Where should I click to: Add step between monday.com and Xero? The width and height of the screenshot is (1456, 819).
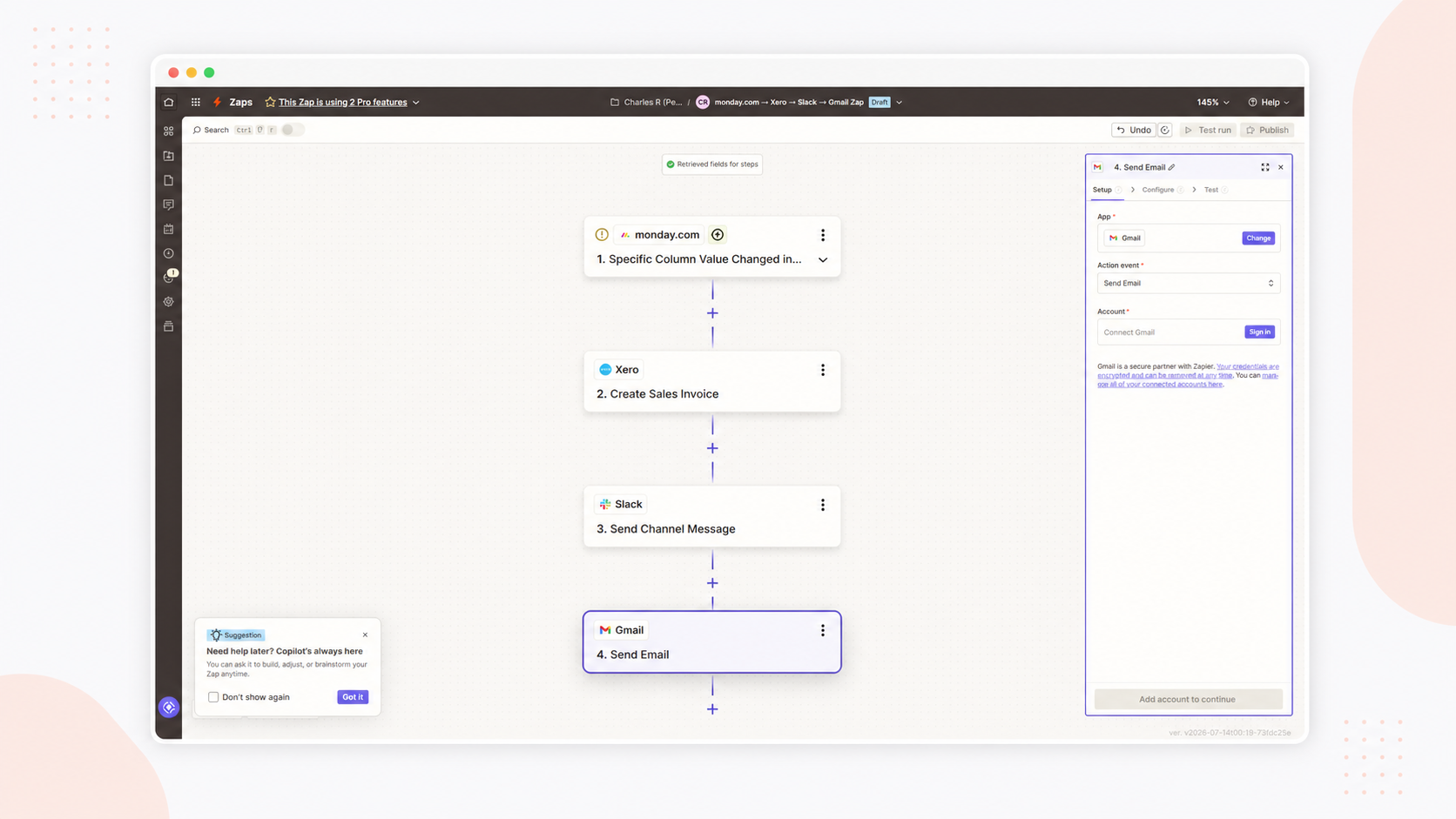(x=712, y=313)
